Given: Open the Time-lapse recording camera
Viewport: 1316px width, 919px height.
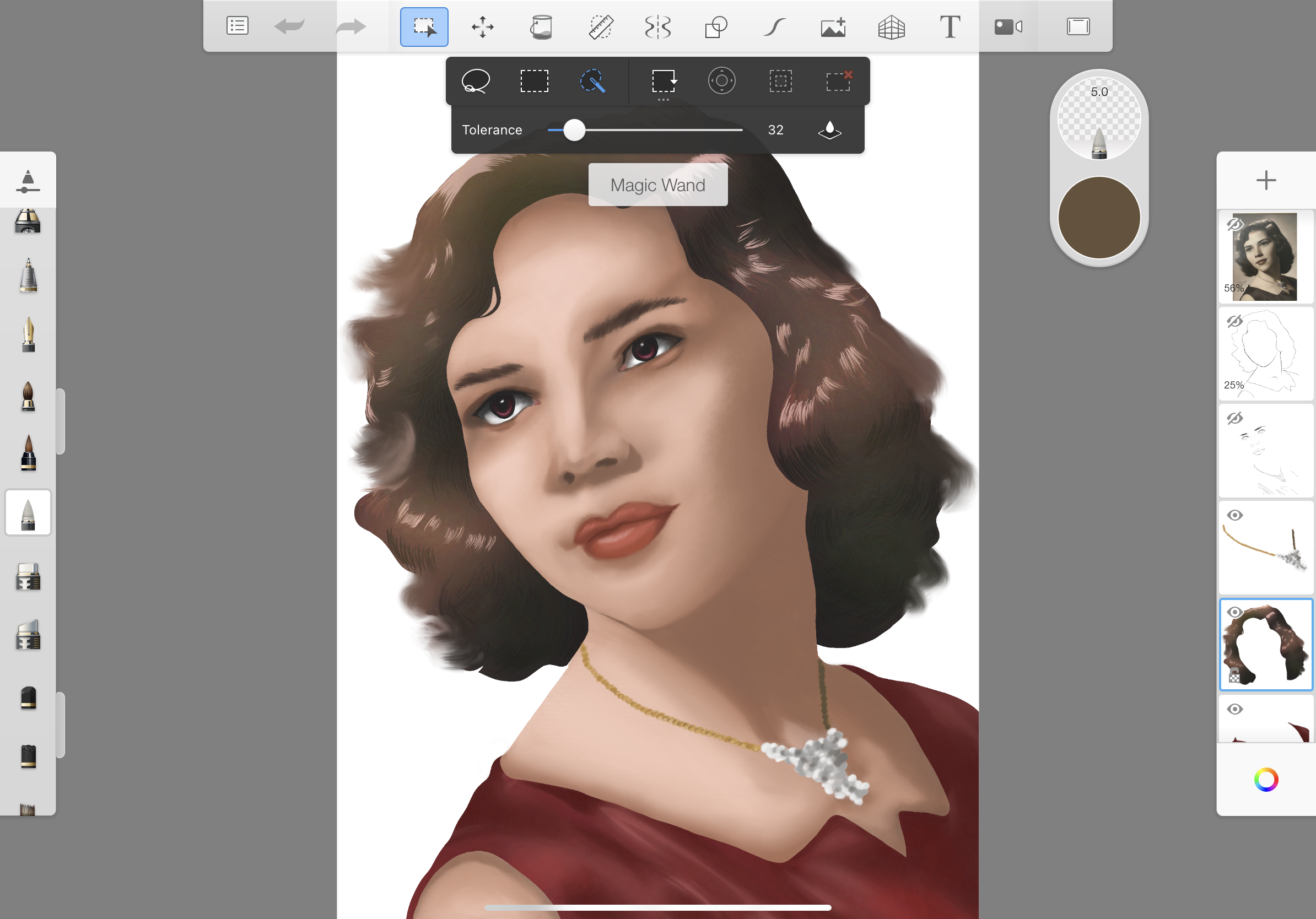Looking at the screenshot, I should click(1008, 27).
